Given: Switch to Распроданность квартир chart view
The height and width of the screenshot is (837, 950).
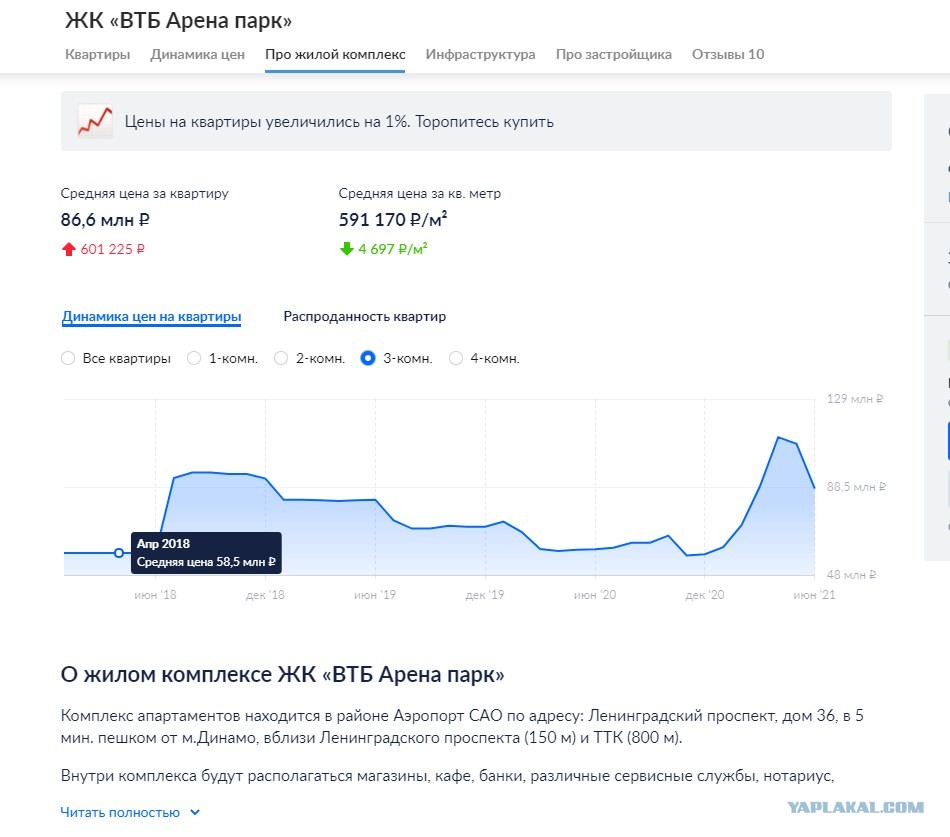Looking at the screenshot, I should point(365,316).
